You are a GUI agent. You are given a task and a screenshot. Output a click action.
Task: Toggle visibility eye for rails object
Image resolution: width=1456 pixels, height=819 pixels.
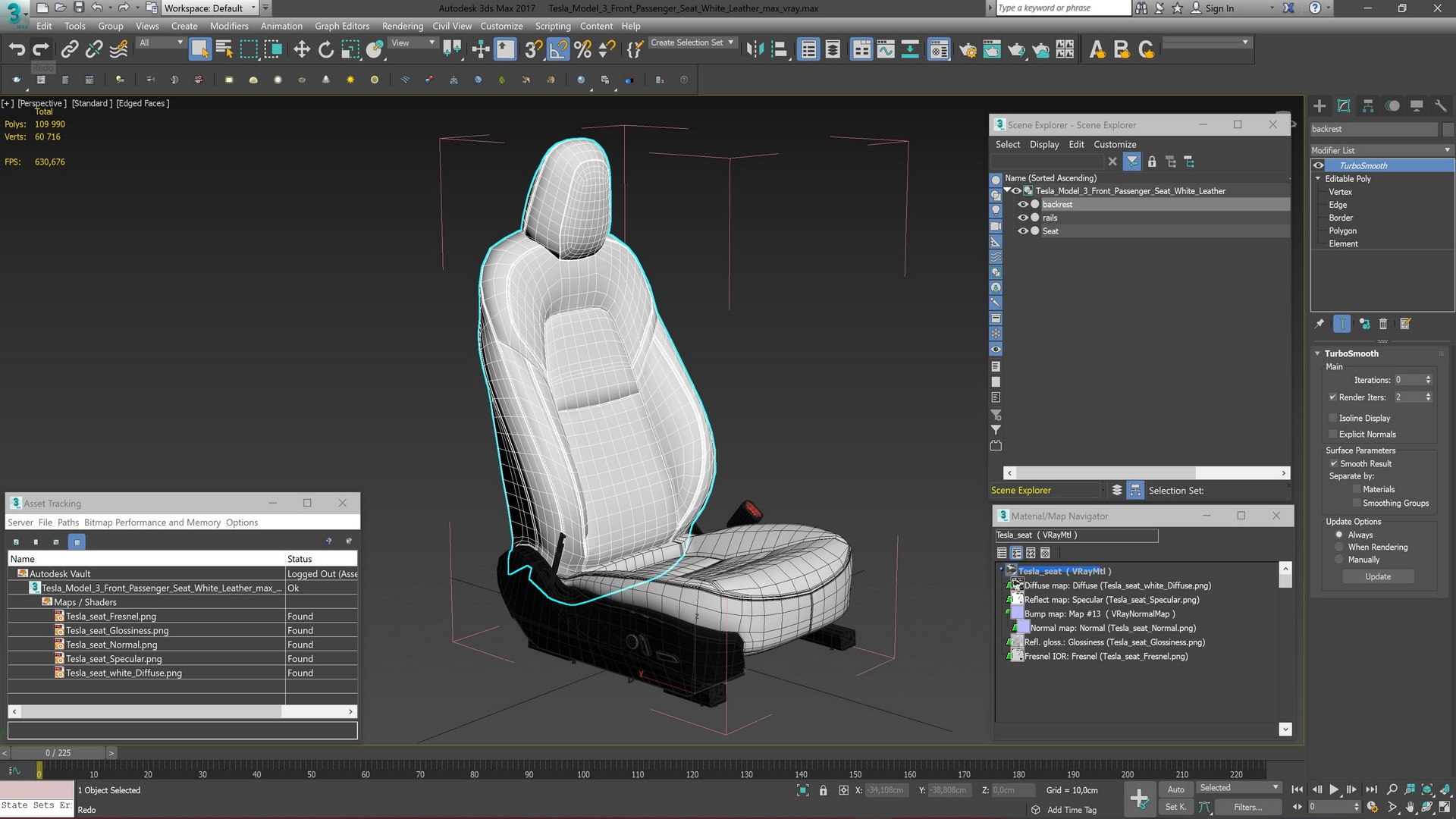tap(1023, 218)
